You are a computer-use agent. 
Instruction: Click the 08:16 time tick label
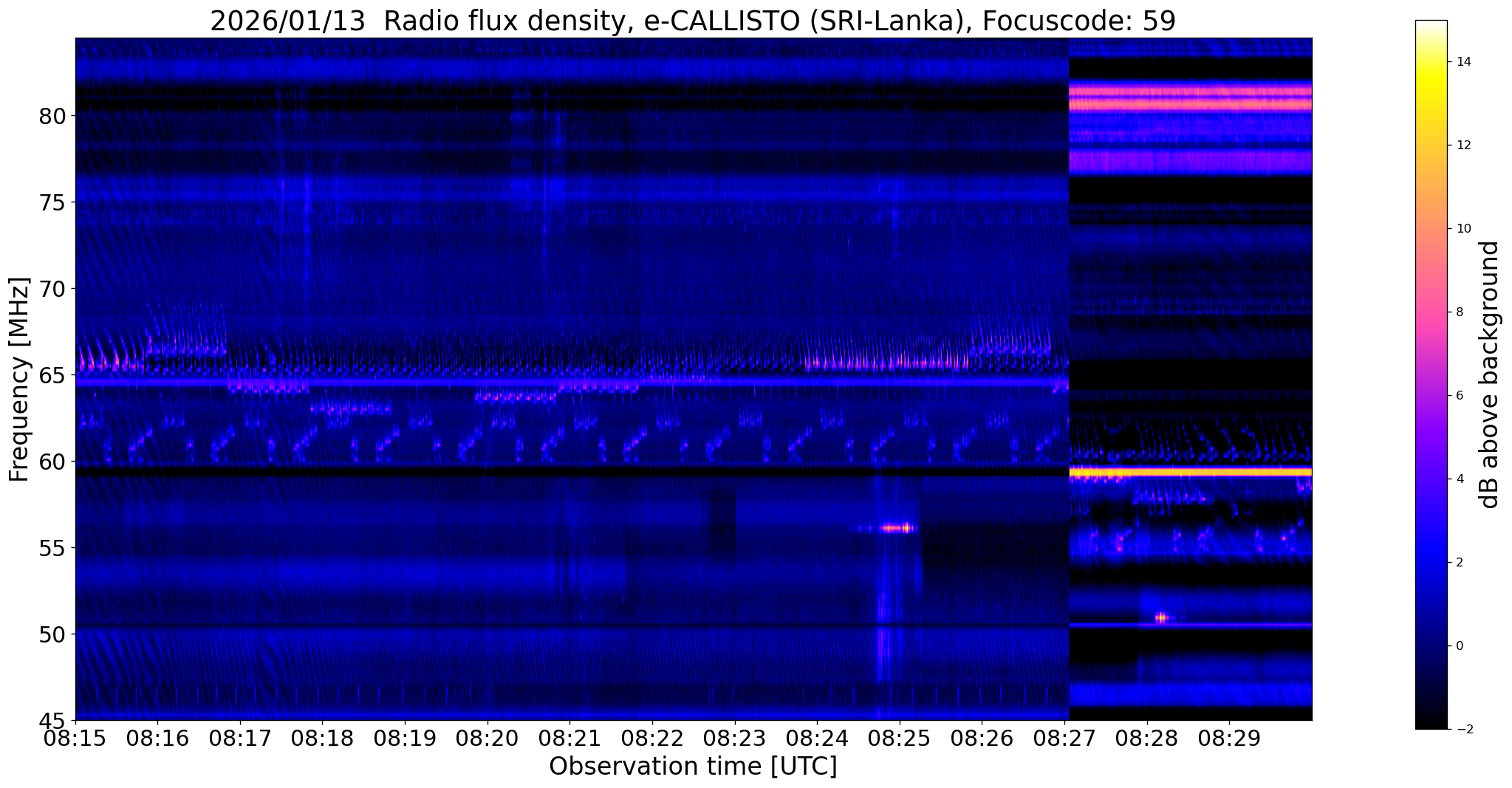[x=157, y=738]
